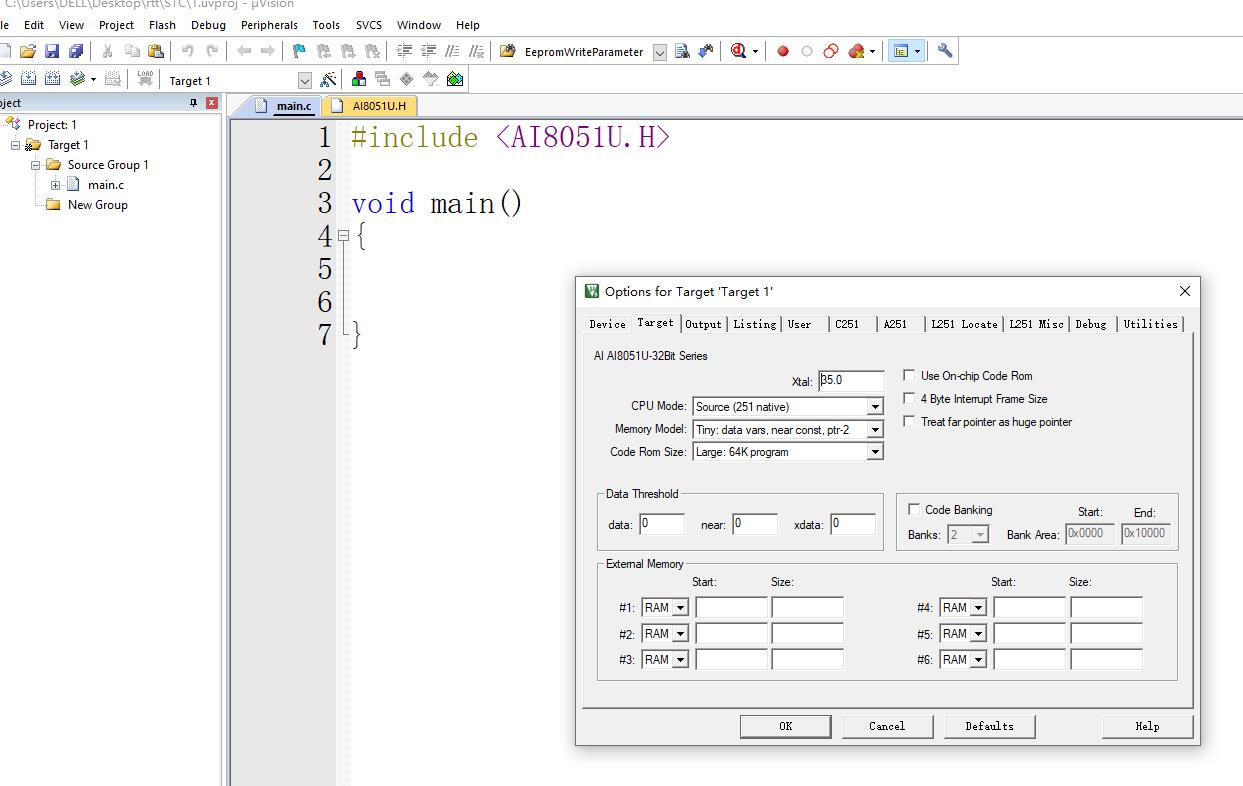Open the Target 1 selection dropdown in toolbar
The height and width of the screenshot is (786, 1243).
pyautogui.click(x=304, y=80)
